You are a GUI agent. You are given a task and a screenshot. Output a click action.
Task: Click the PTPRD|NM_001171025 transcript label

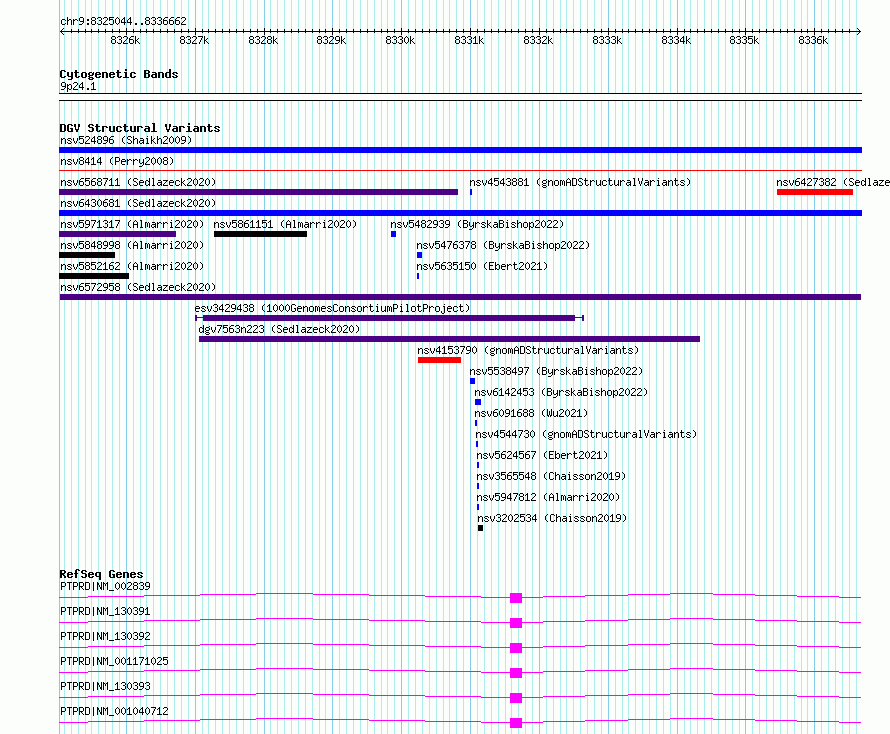[115, 661]
